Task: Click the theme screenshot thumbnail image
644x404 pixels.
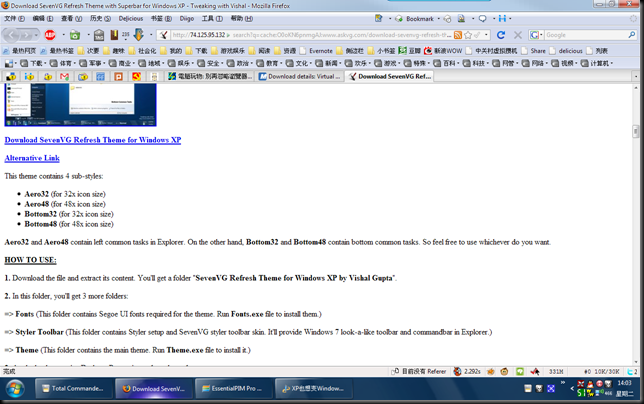Action: point(80,105)
